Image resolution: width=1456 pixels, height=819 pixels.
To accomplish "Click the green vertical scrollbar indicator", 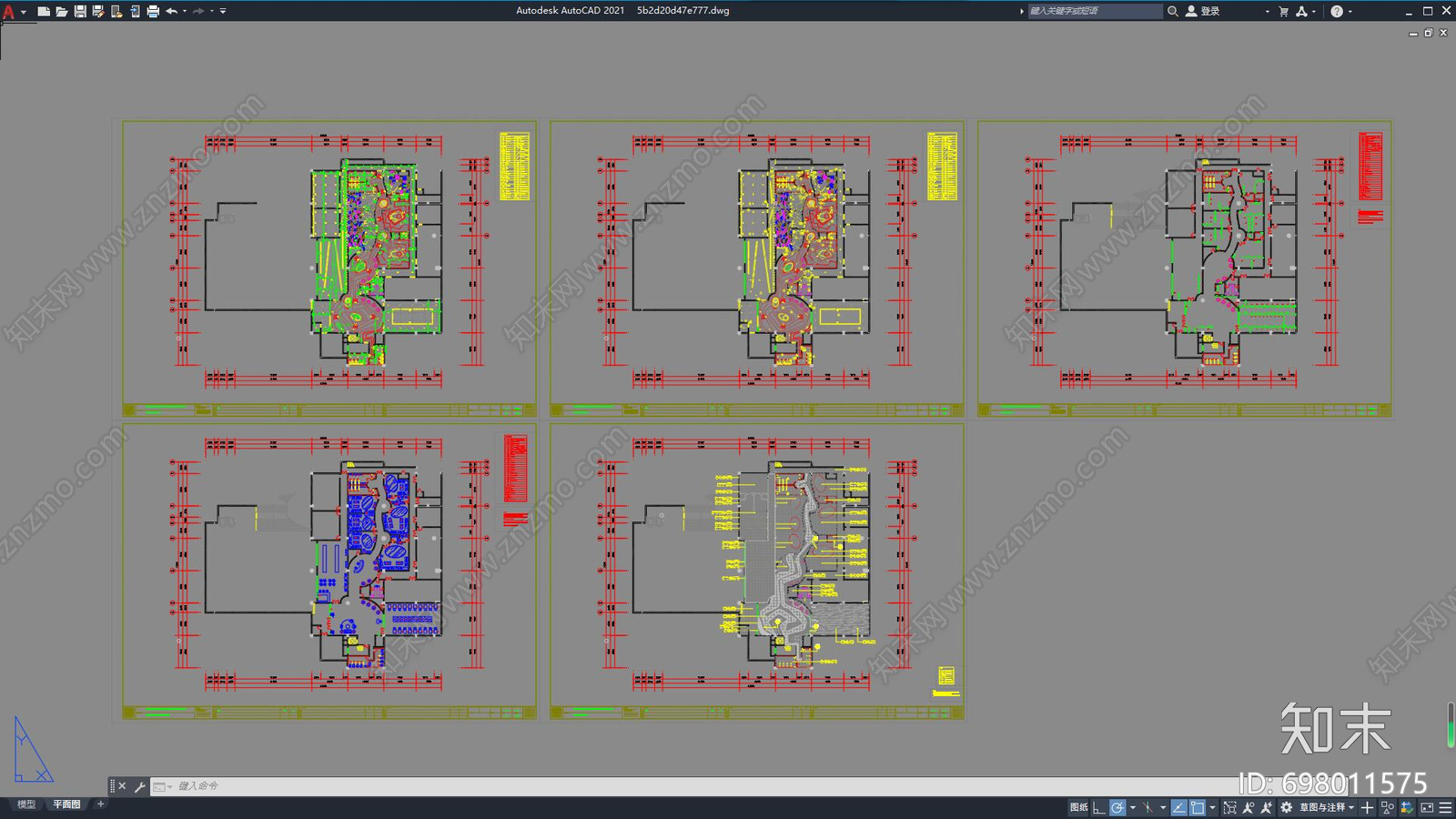I will coord(1451,725).
